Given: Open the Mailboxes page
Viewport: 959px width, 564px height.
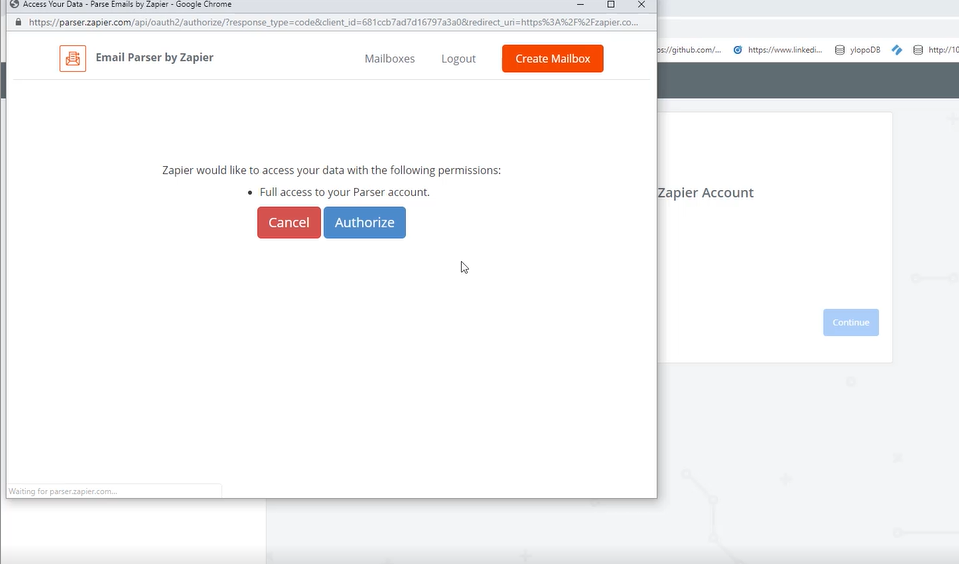Looking at the screenshot, I should [390, 59].
